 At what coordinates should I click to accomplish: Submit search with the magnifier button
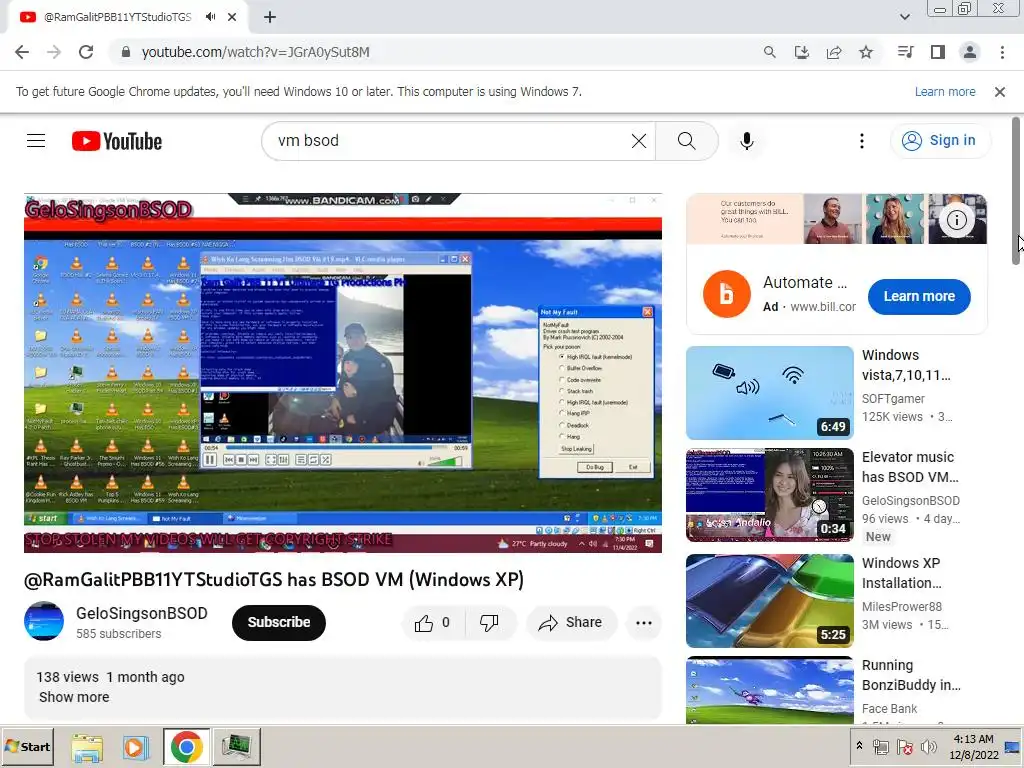tap(686, 140)
